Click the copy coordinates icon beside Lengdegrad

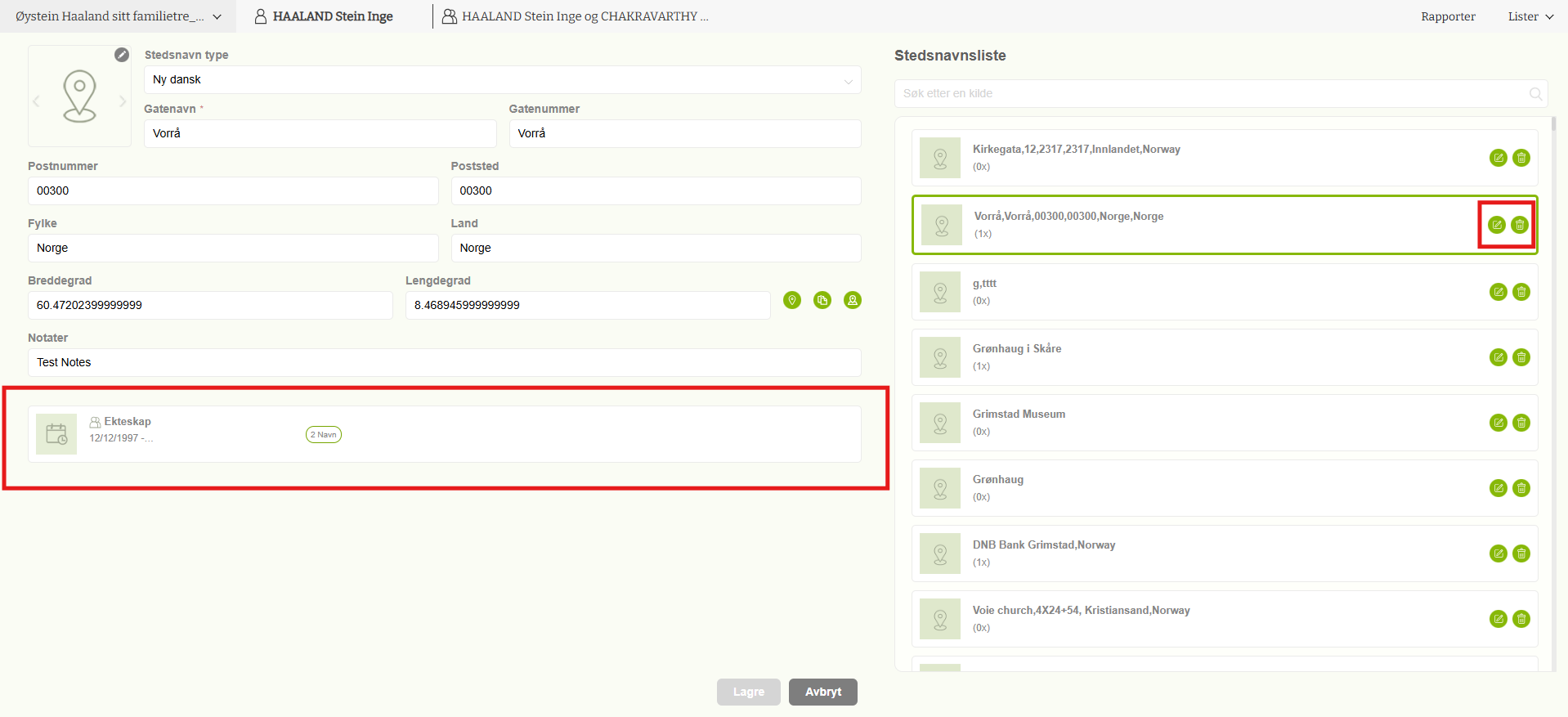click(822, 300)
